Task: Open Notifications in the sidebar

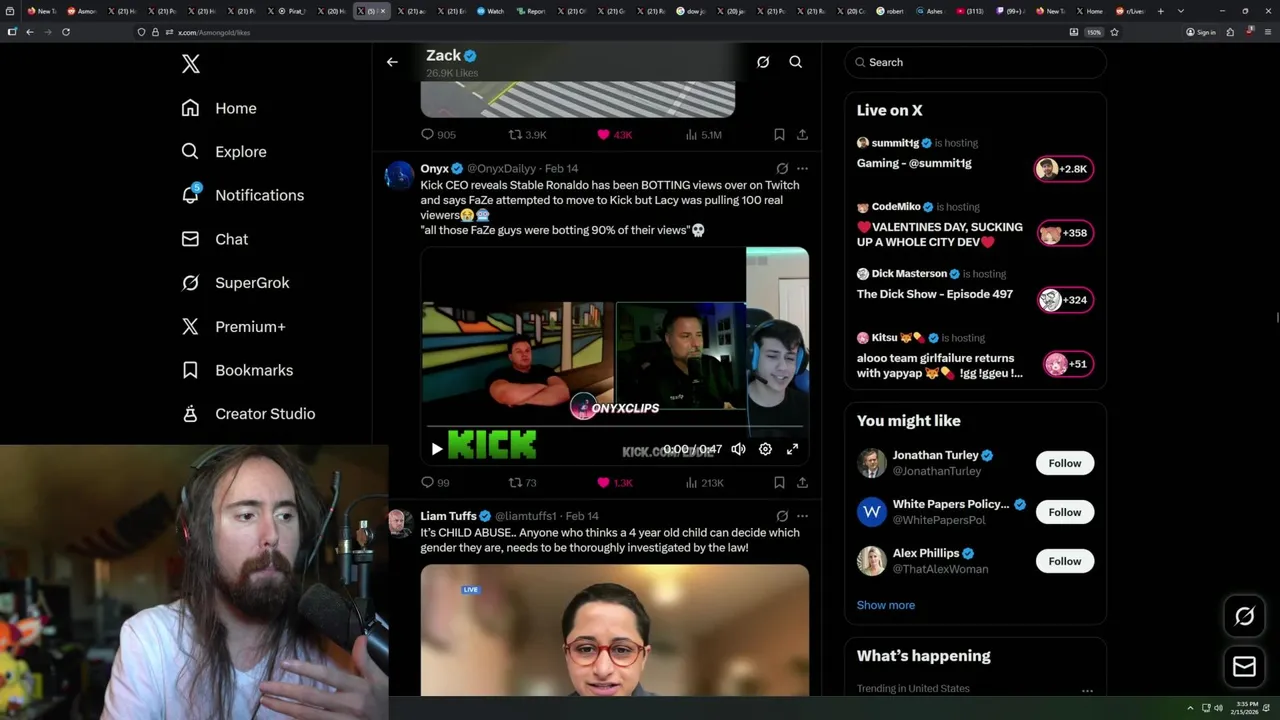Action: pyautogui.click(x=243, y=195)
